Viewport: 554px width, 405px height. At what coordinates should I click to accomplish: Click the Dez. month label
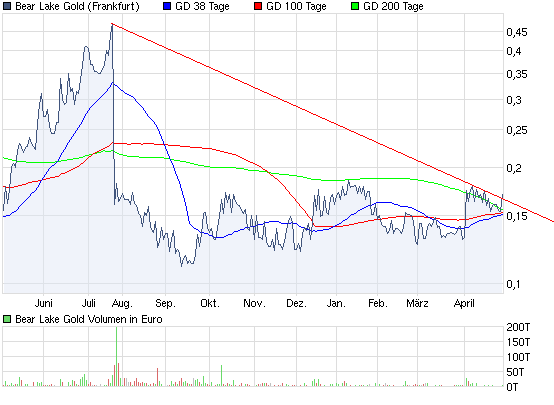pyautogui.click(x=296, y=303)
